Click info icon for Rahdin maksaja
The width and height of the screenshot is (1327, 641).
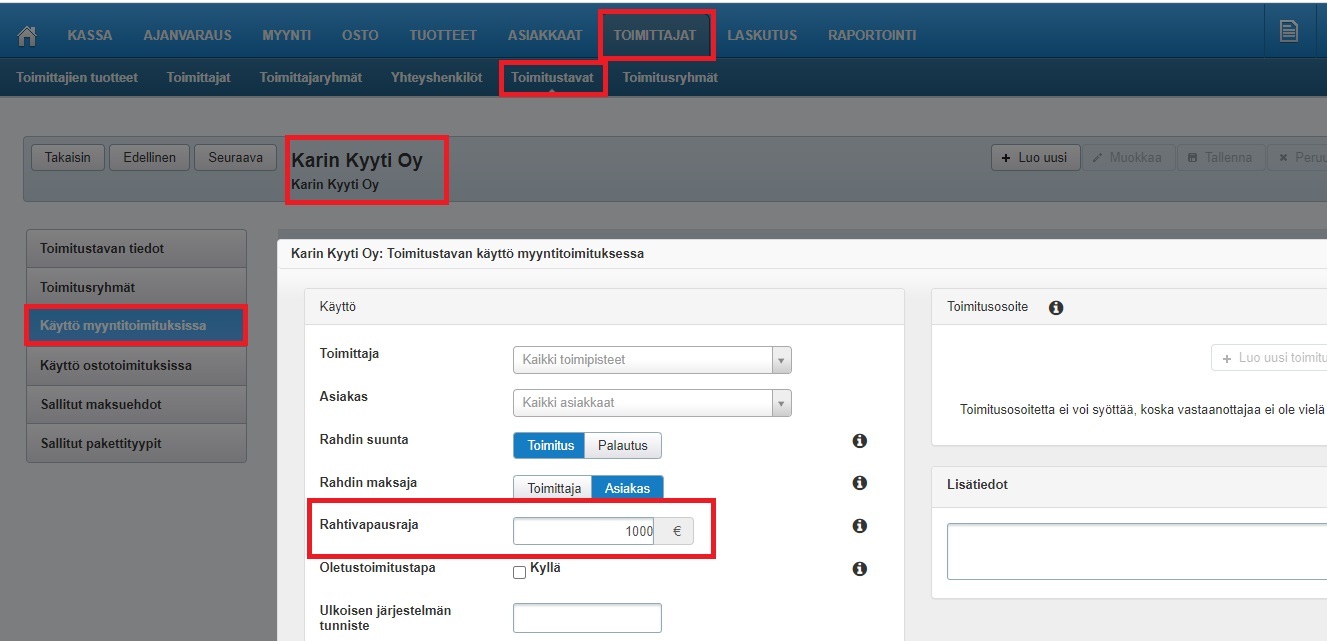(858, 483)
